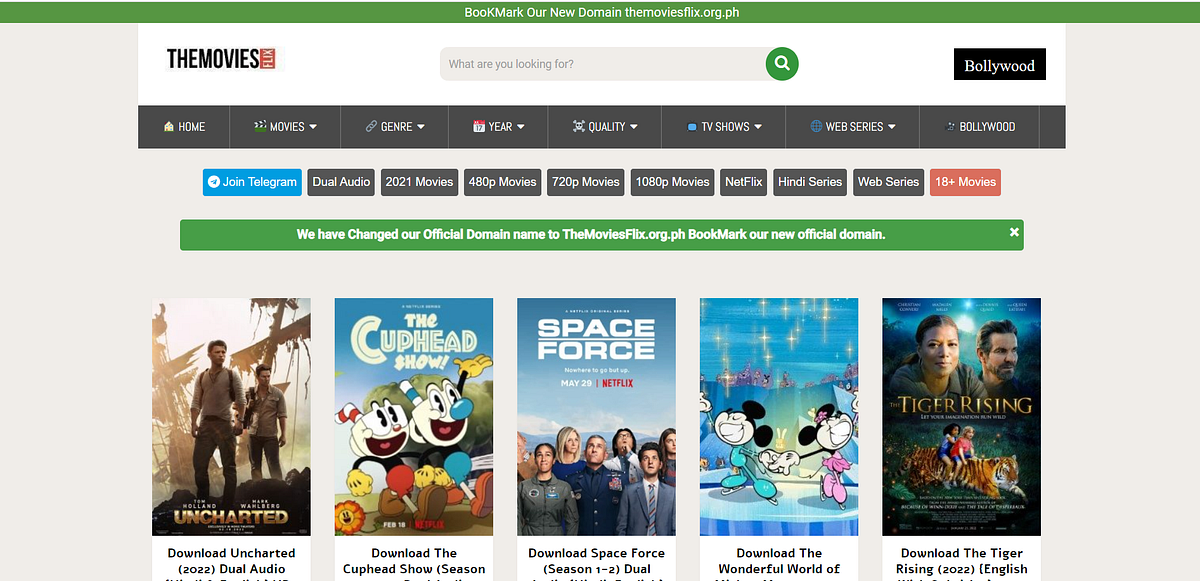Click the Telegram paper plane icon
Image resolution: width=1200 pixels, height=581 pixels.
214,182
